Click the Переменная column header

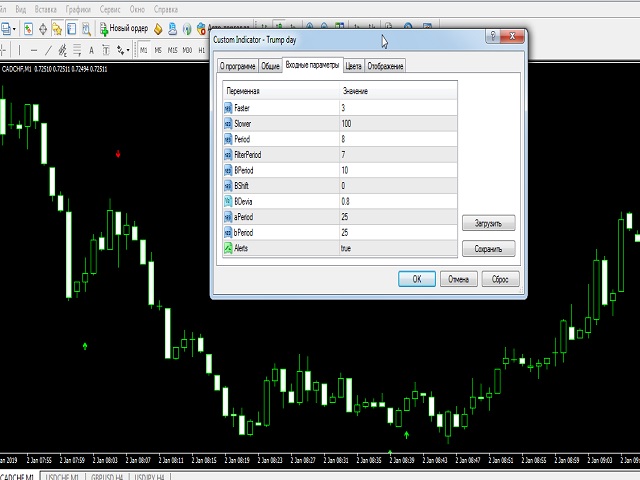(x=281, y=91)
